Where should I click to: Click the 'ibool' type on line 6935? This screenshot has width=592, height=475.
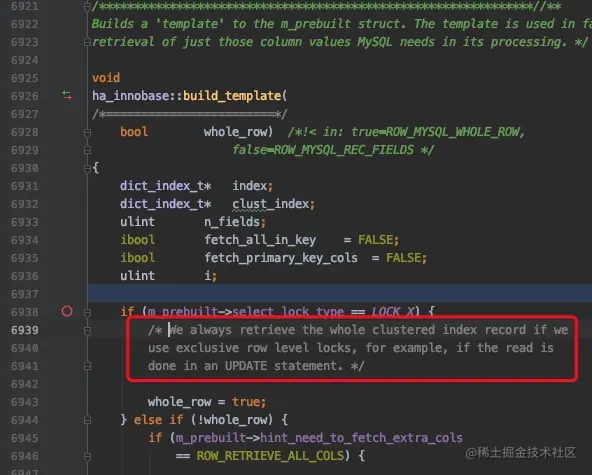138,258
